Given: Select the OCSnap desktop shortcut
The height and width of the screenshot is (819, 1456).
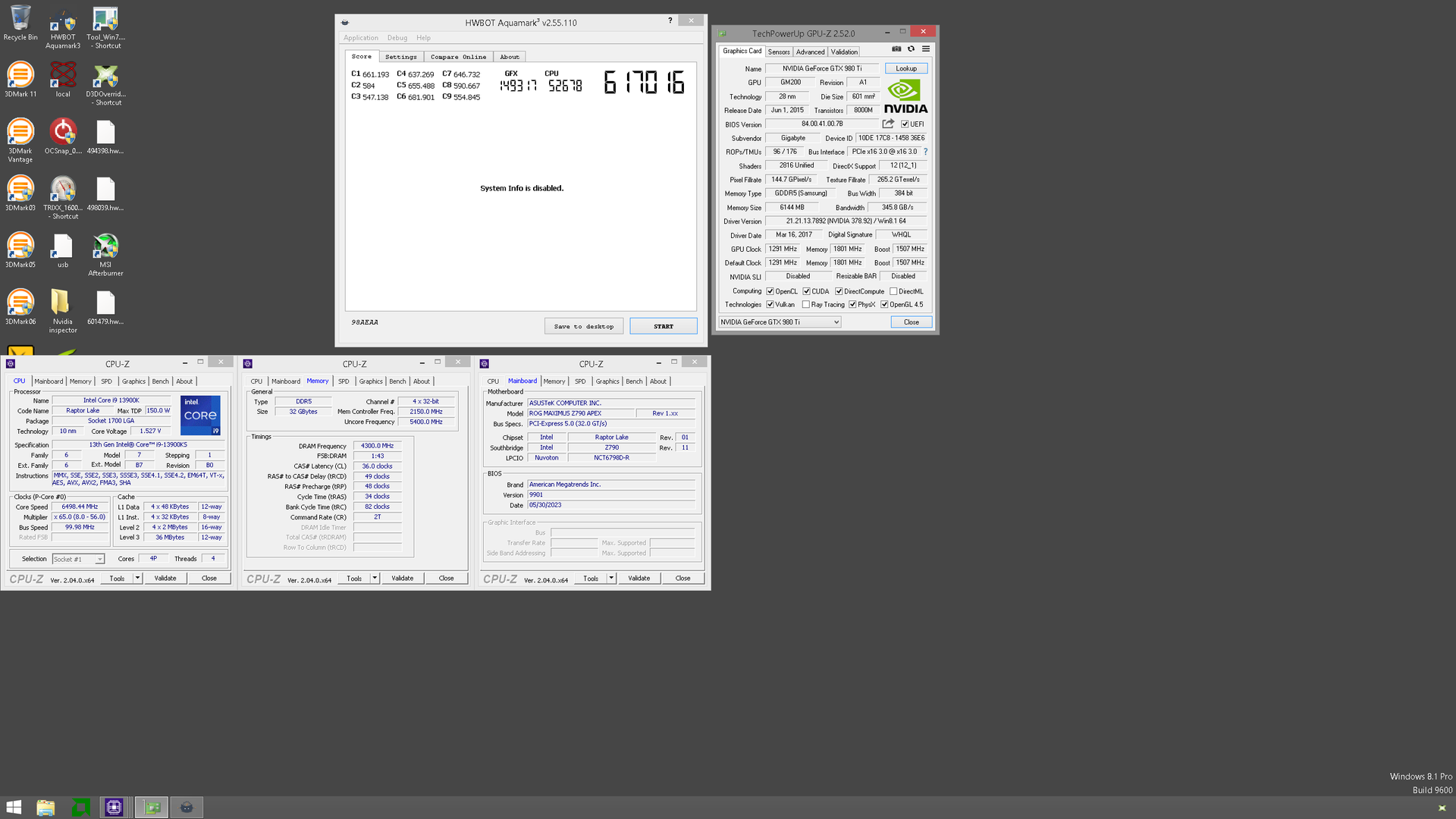Looking at the screenshot, I should pyautogui.click(x=63, y=136).
